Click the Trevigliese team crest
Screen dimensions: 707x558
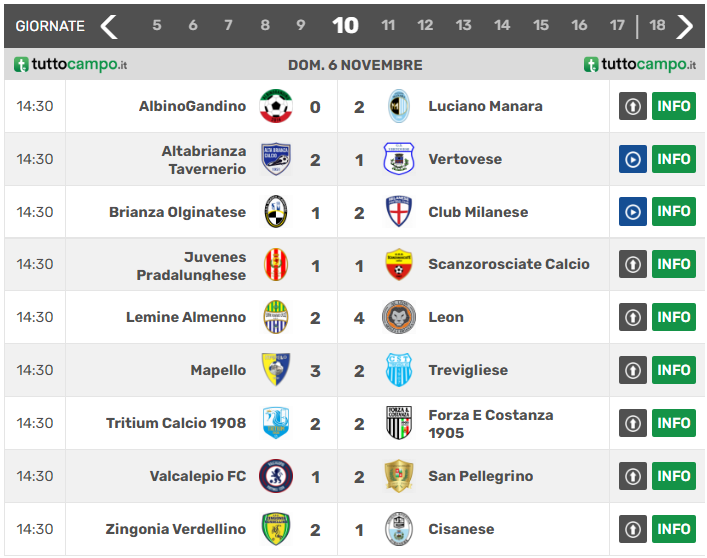coord(399,370)
